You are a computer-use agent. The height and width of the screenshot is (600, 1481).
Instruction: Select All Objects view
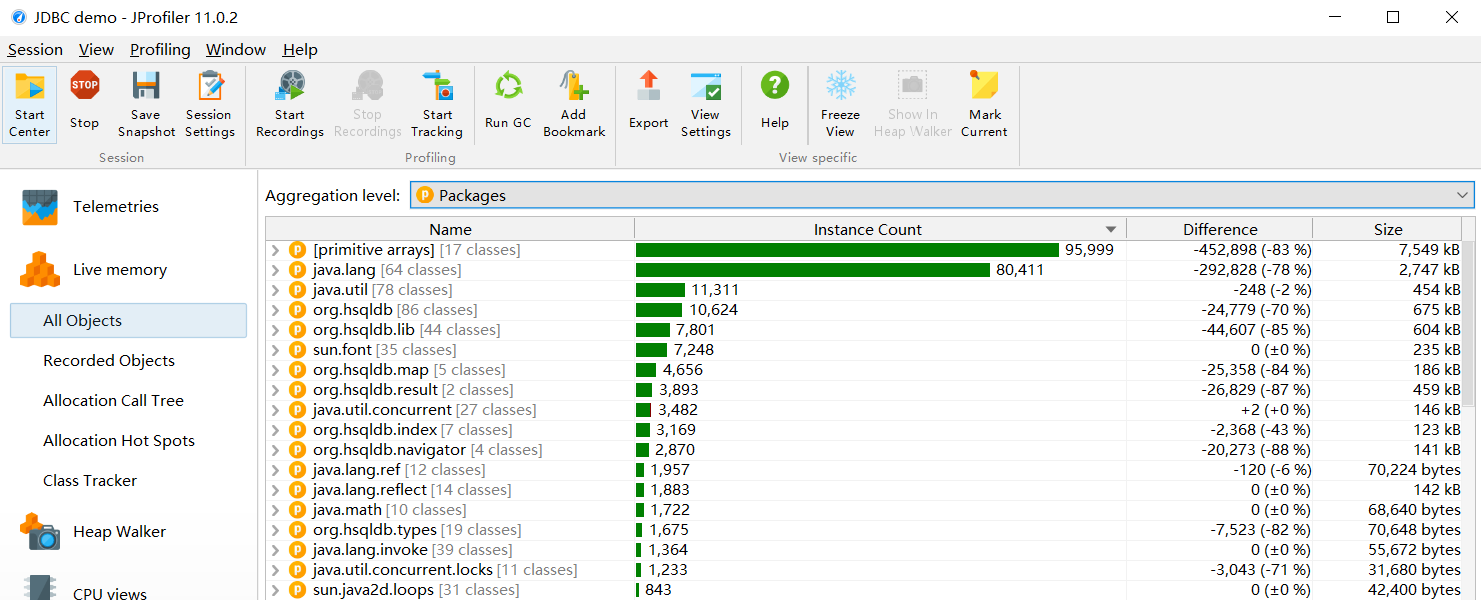click(128, 321)
